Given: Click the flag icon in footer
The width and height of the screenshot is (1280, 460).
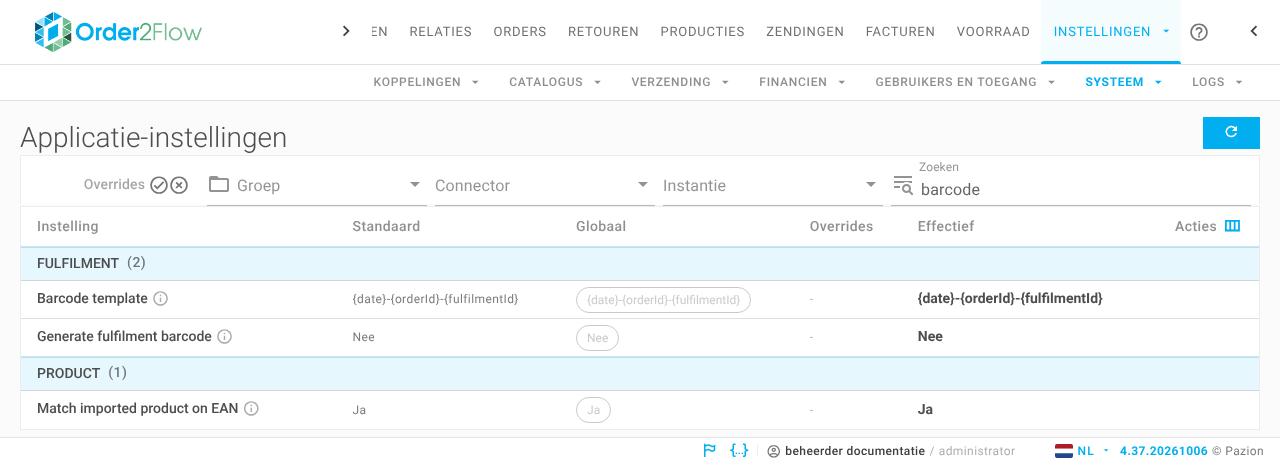Looking at the screenshot, I should pyautogui.click(x=710, y=451).
